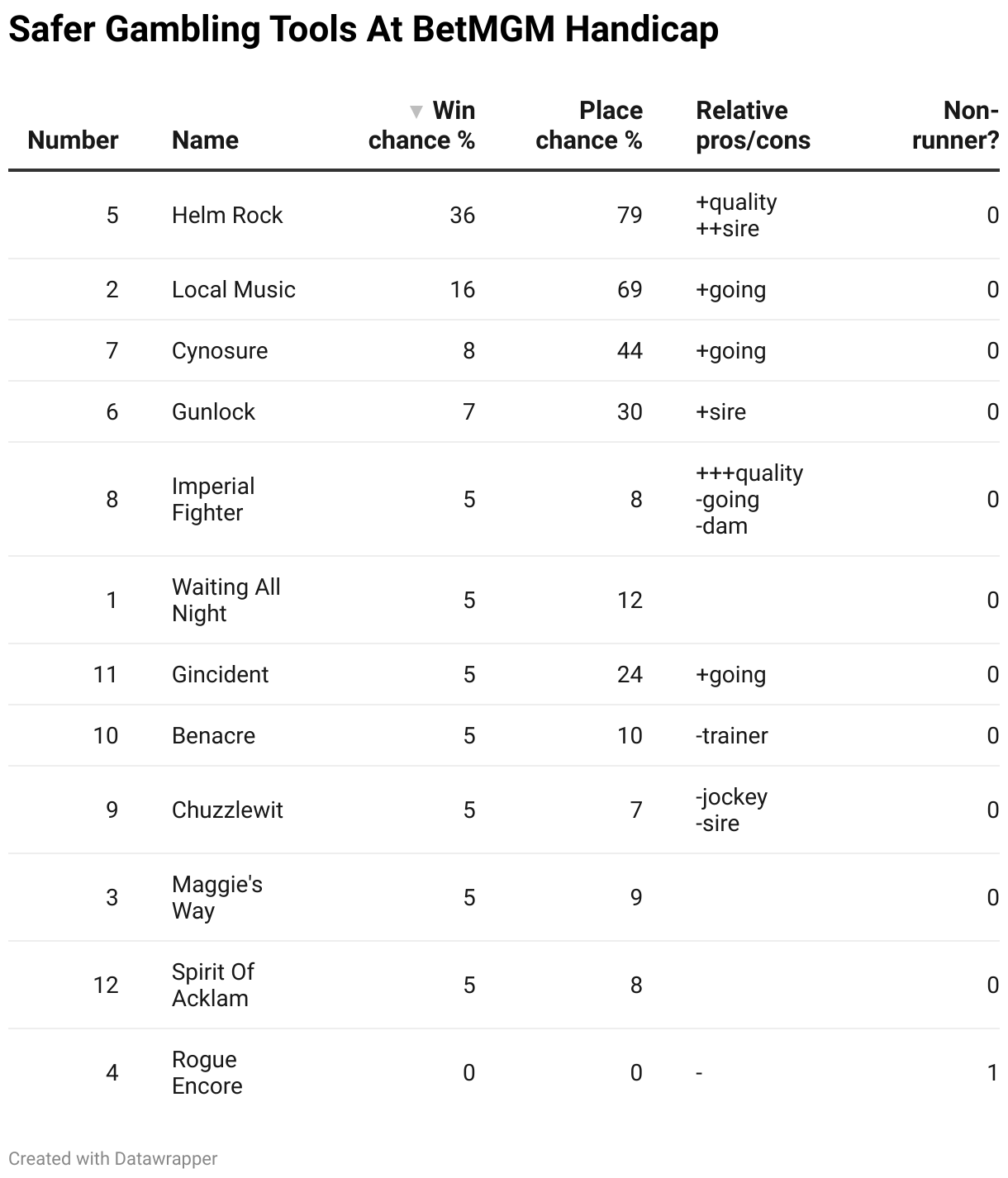The image size is (1008, 1178).
Task: Click the sort arrow beside Win chance %
Action: click(x=416, y=112)
